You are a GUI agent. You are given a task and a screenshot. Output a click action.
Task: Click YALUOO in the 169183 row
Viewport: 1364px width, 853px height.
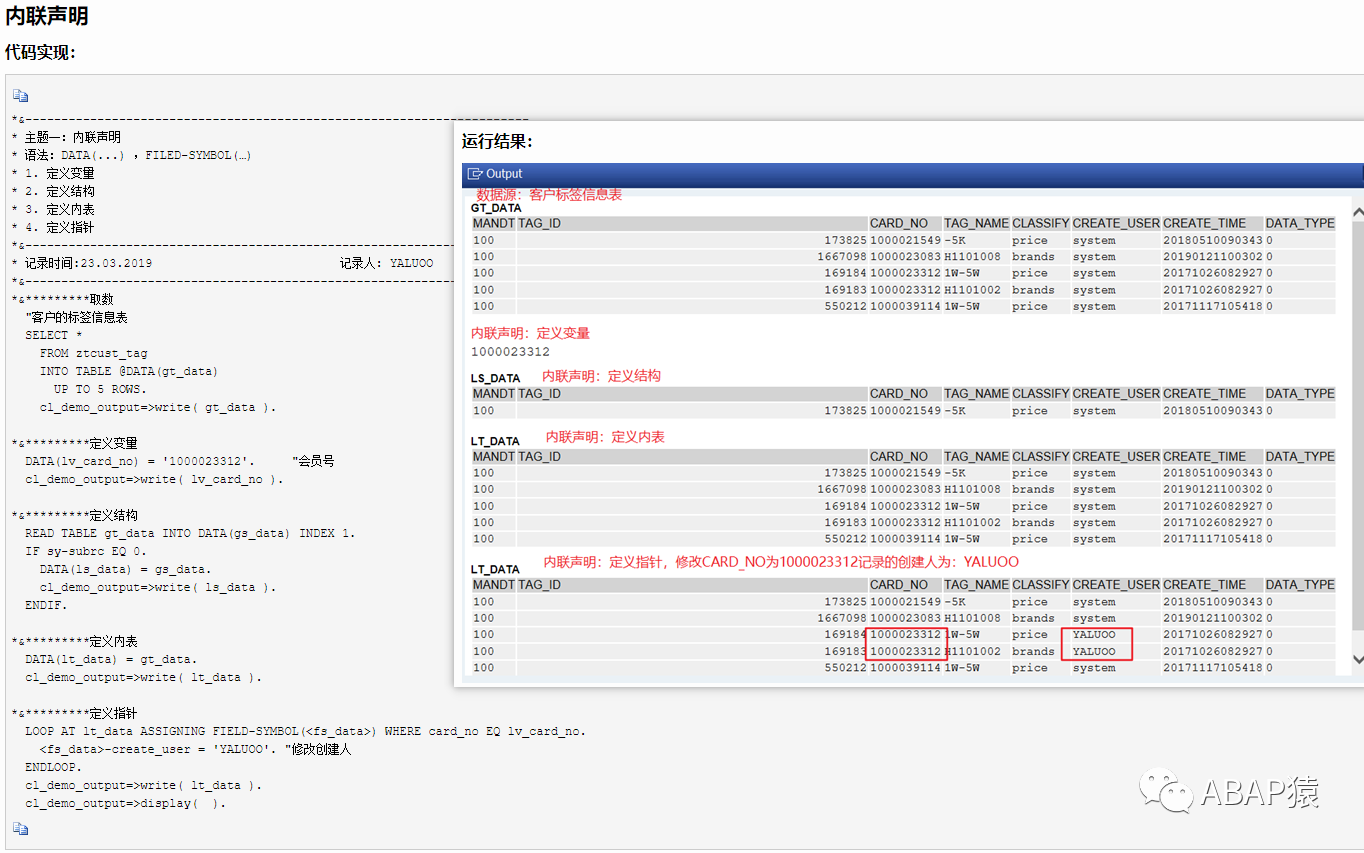[1094, 652]
